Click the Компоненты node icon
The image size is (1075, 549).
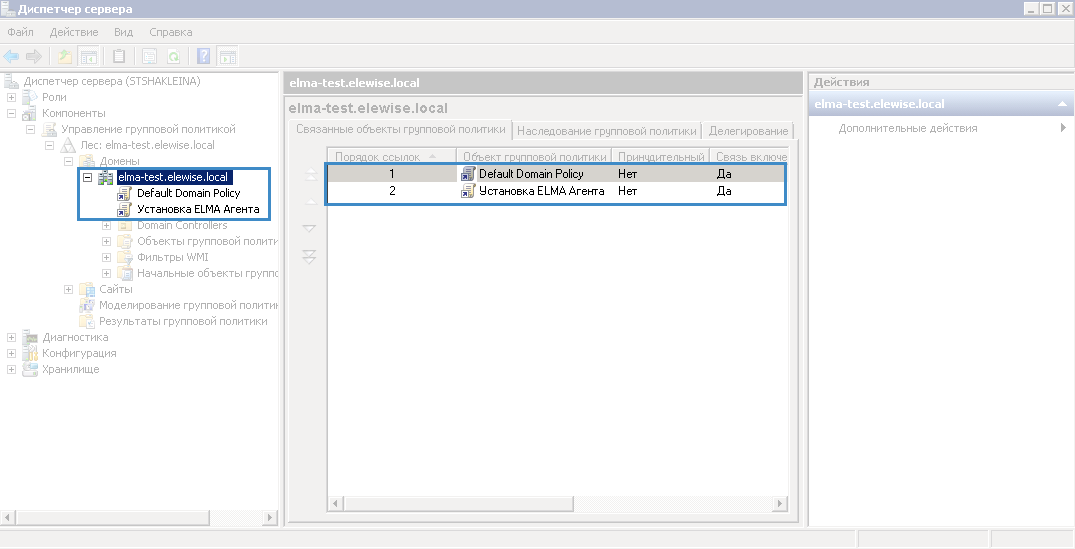29,113
